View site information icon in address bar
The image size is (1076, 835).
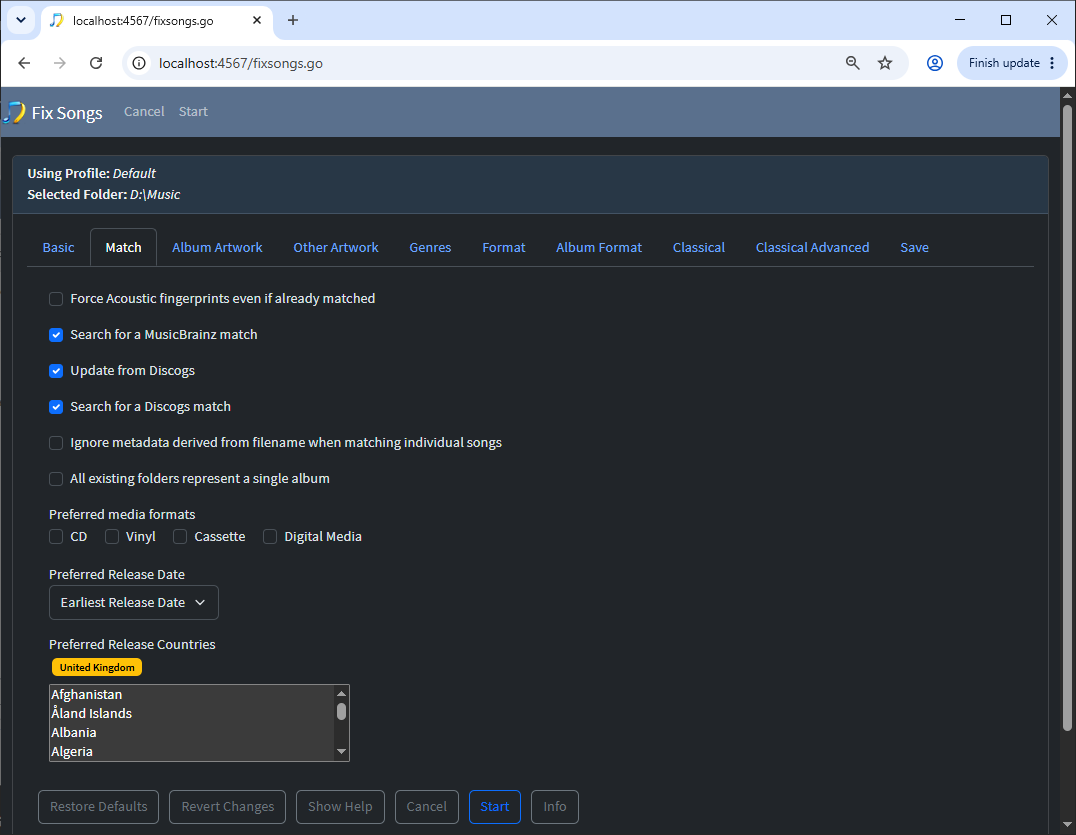point(139,63)
